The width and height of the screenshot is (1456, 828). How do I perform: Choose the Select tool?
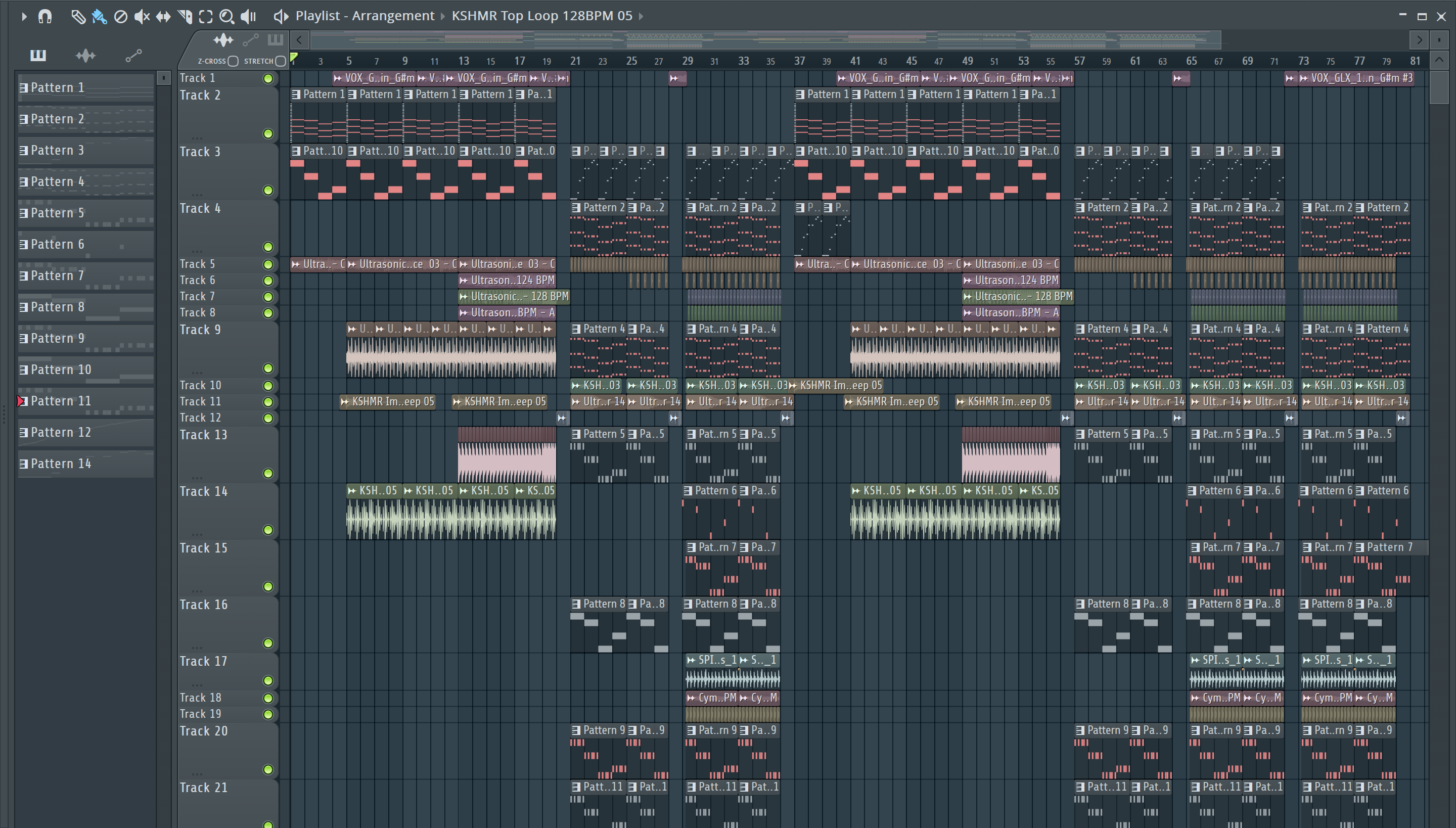(206, 17)
